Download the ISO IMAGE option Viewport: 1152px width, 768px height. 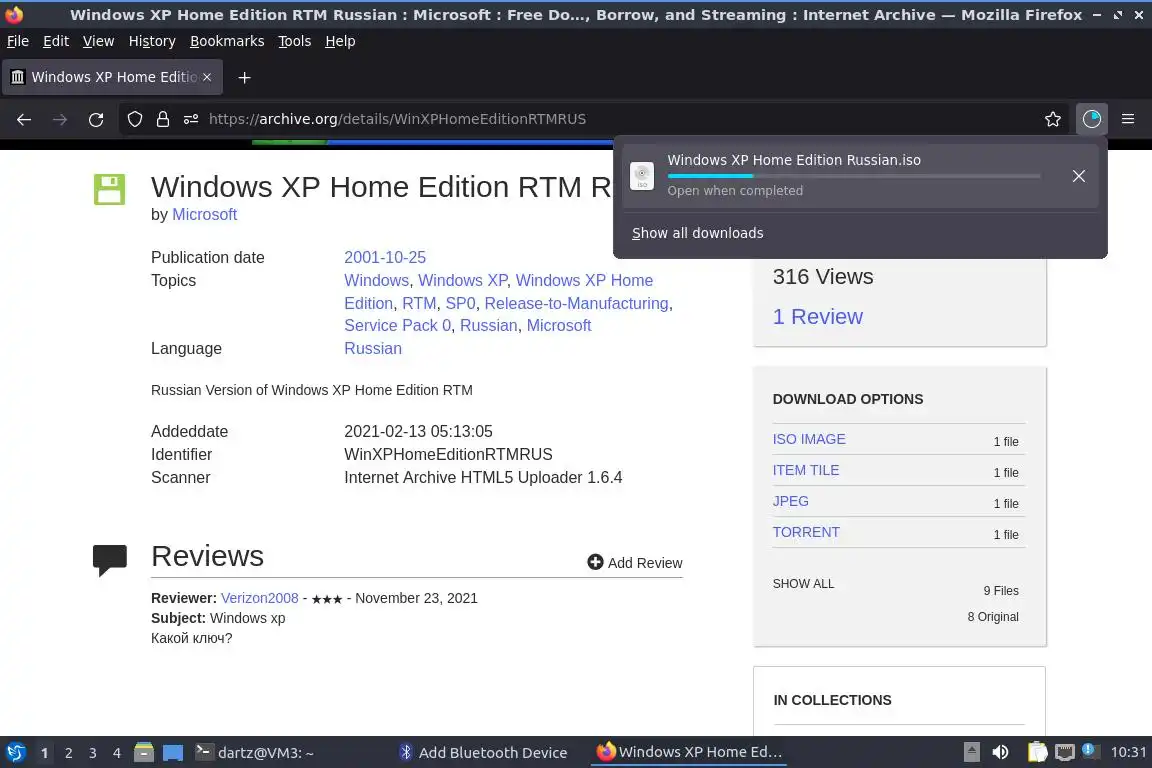[809, 439]
